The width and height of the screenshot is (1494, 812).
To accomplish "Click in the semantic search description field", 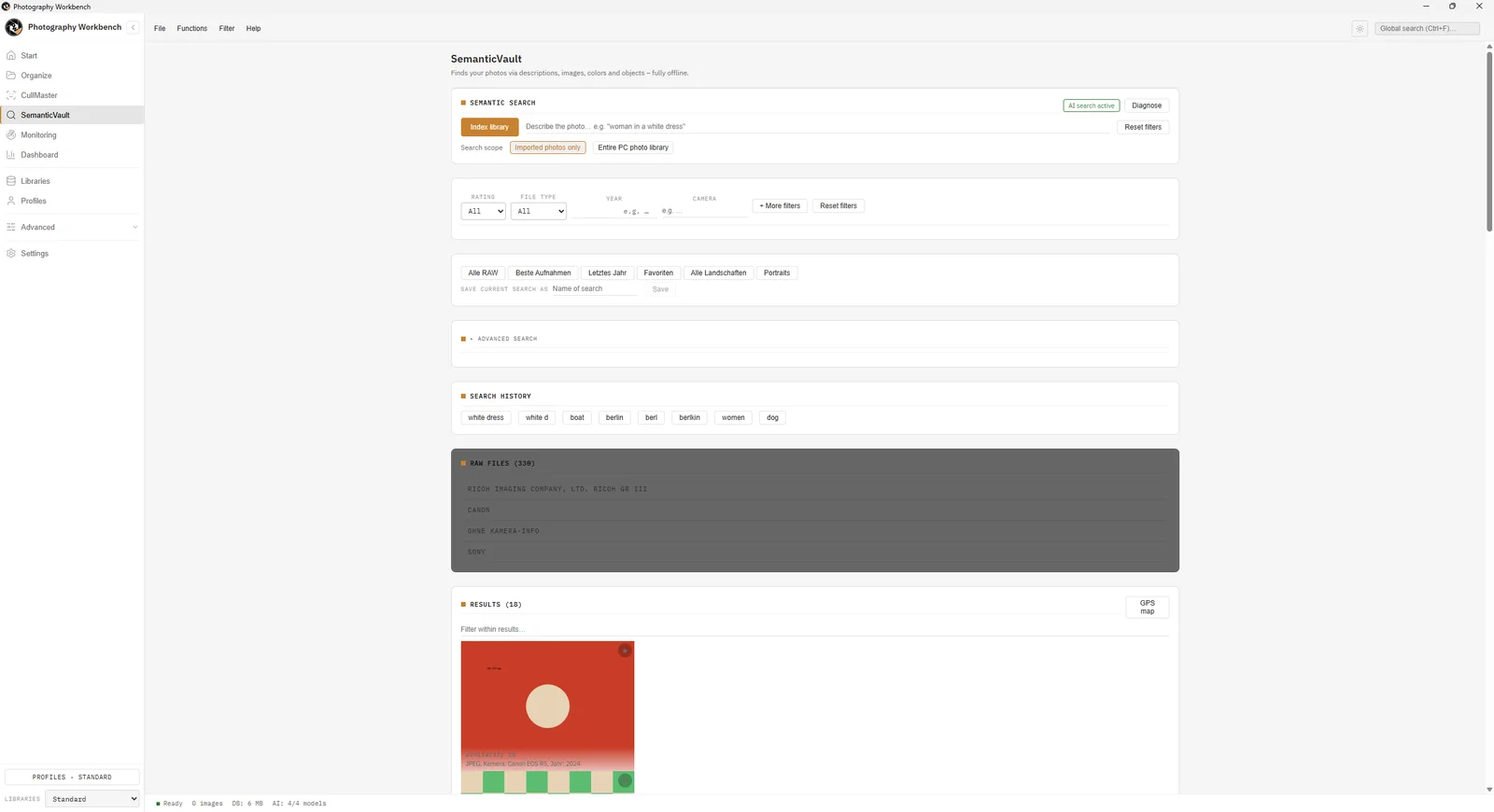I will point(817,127).
